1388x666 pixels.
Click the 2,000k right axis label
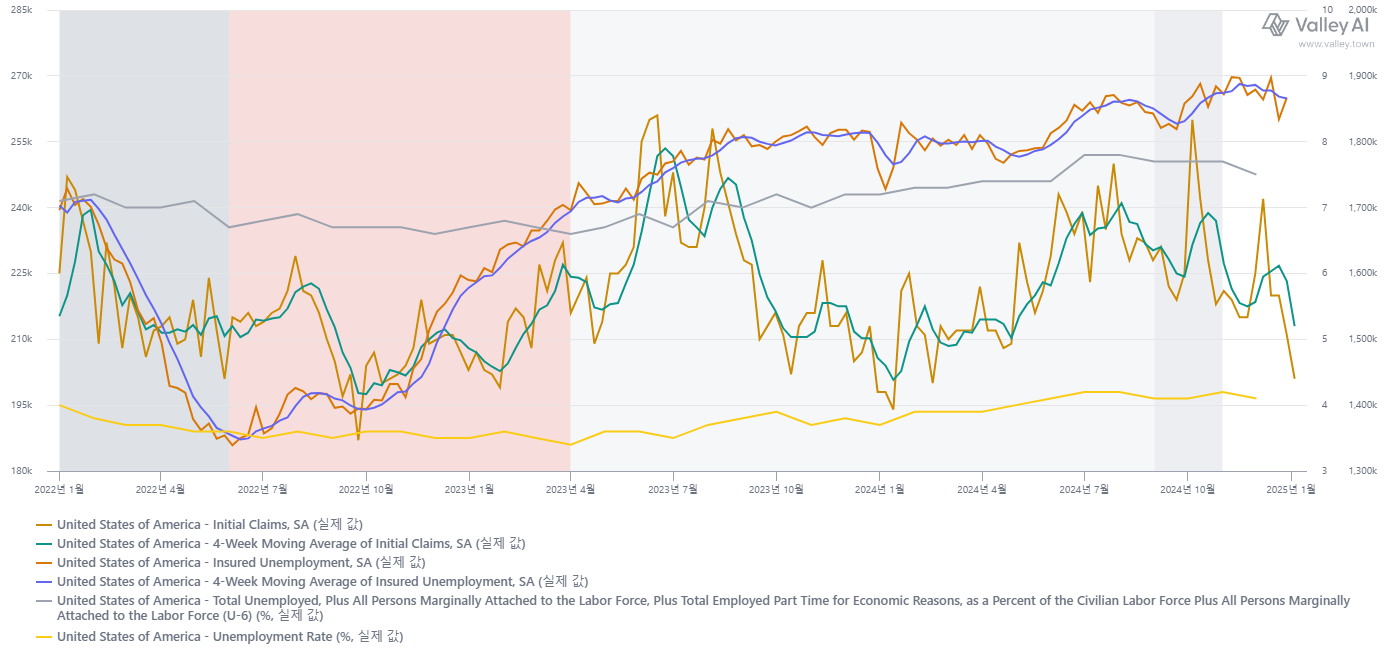point(1364,10)
